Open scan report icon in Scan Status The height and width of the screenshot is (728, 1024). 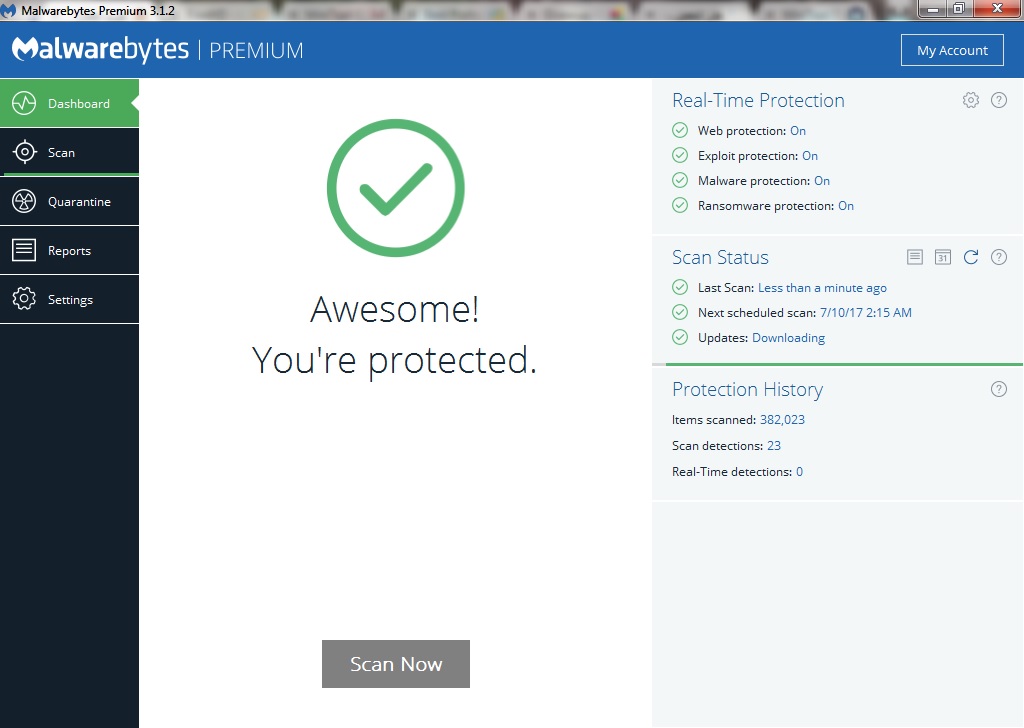click(x=914, y=257)
